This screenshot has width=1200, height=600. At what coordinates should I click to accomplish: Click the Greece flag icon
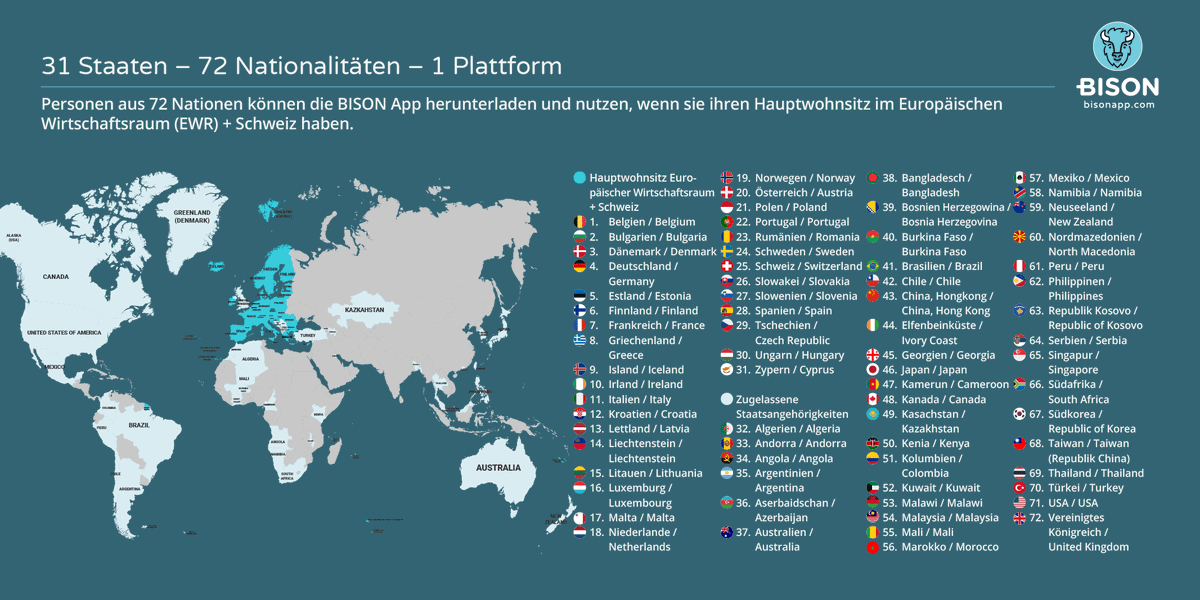point(580,341)
